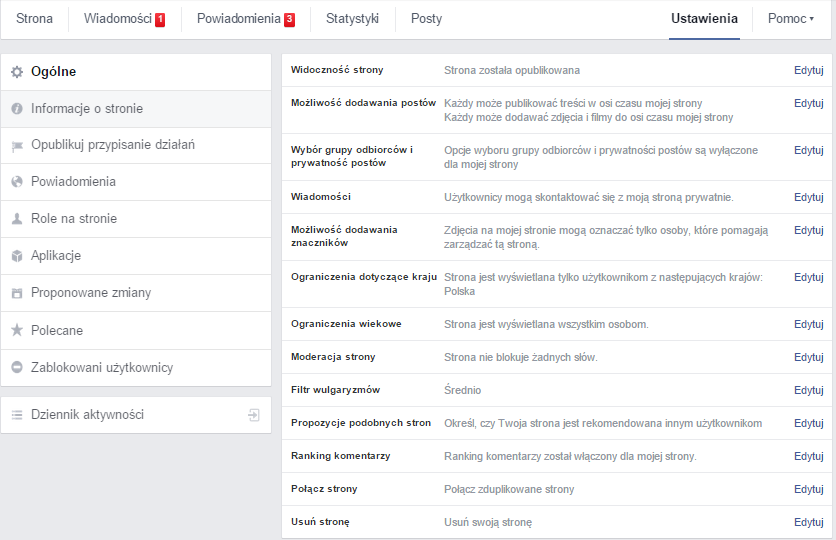The image size is (836, 540).
Task: Click the info icon beside Informacje o stronie
Action: (x=17, y=109)
